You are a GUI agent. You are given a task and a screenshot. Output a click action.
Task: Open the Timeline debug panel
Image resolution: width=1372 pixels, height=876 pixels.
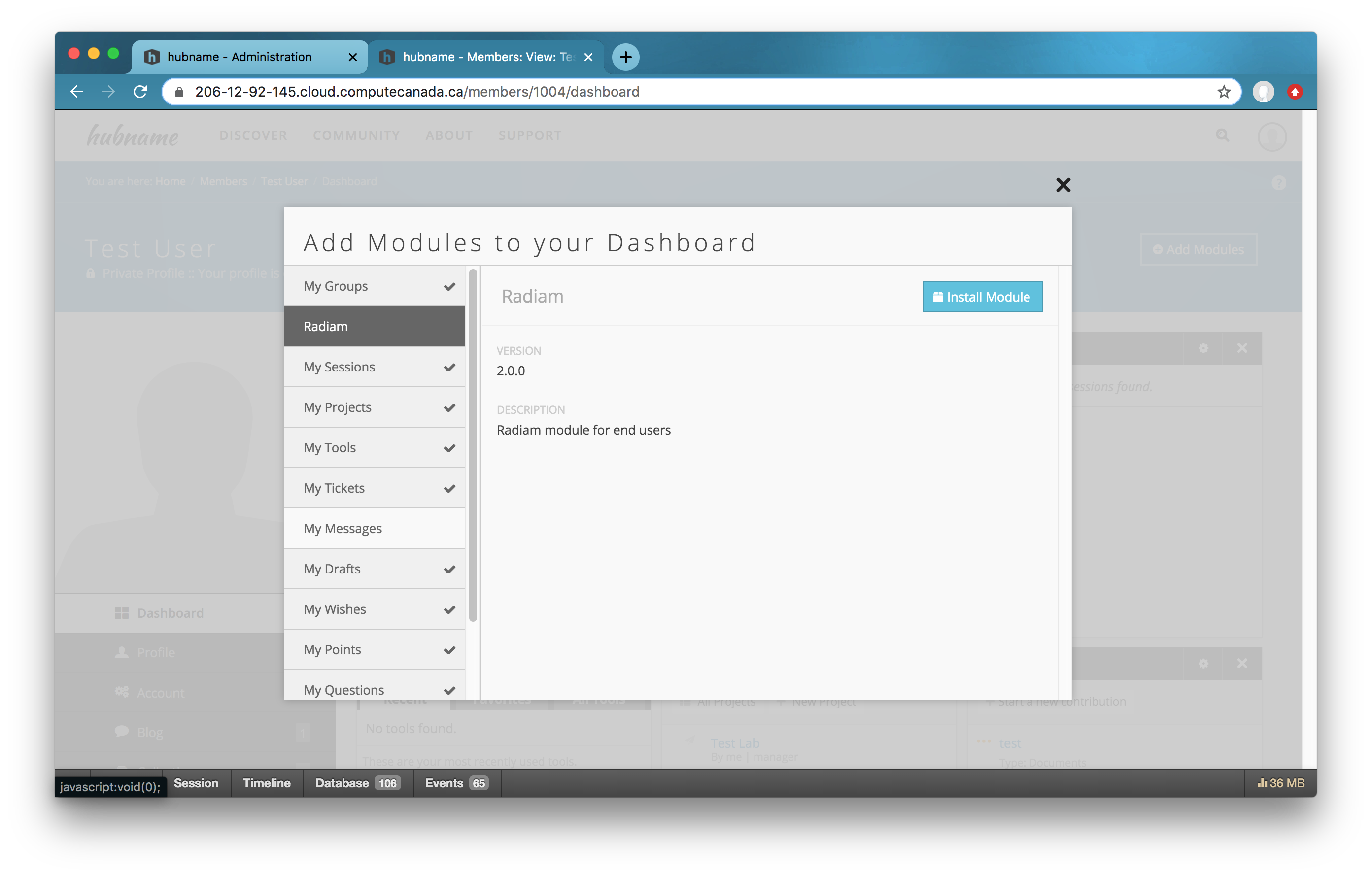point(267,783)
